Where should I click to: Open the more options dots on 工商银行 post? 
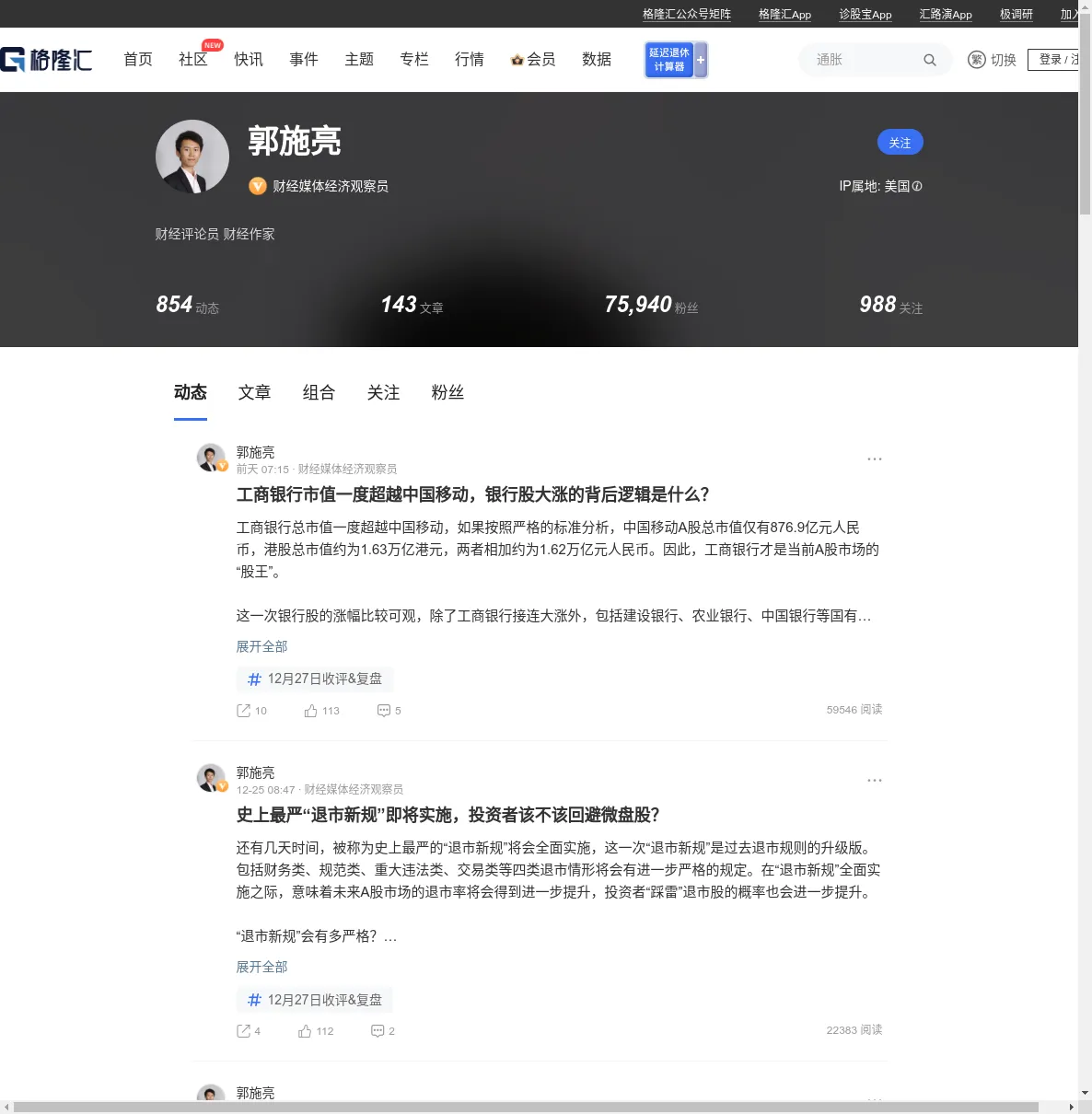click(x=875, y=458)
